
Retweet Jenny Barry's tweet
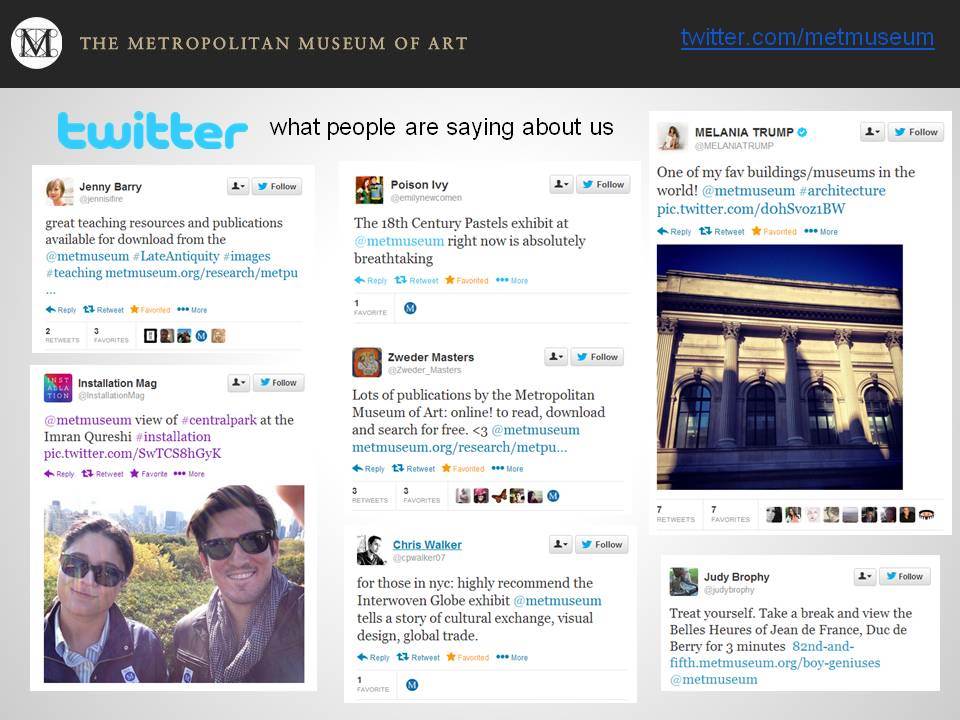click(x=103, y=310)
